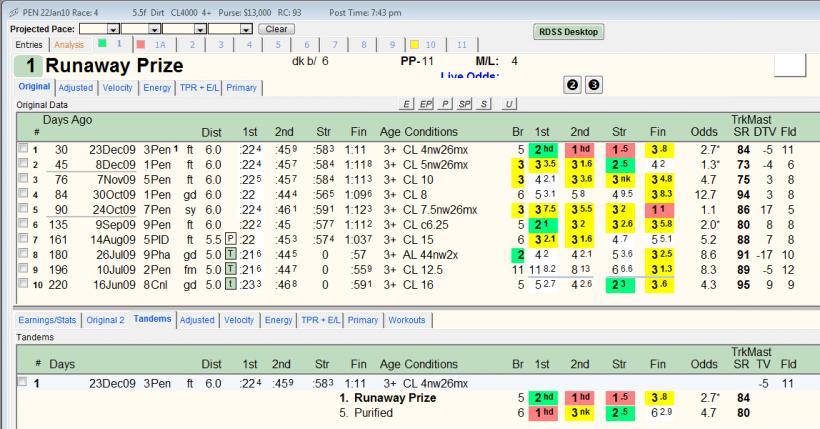Open the fourth Projected Pace dropdown
Image resolution: width=820 pixels, height=429 pixels.
click(x=246, y=29)
